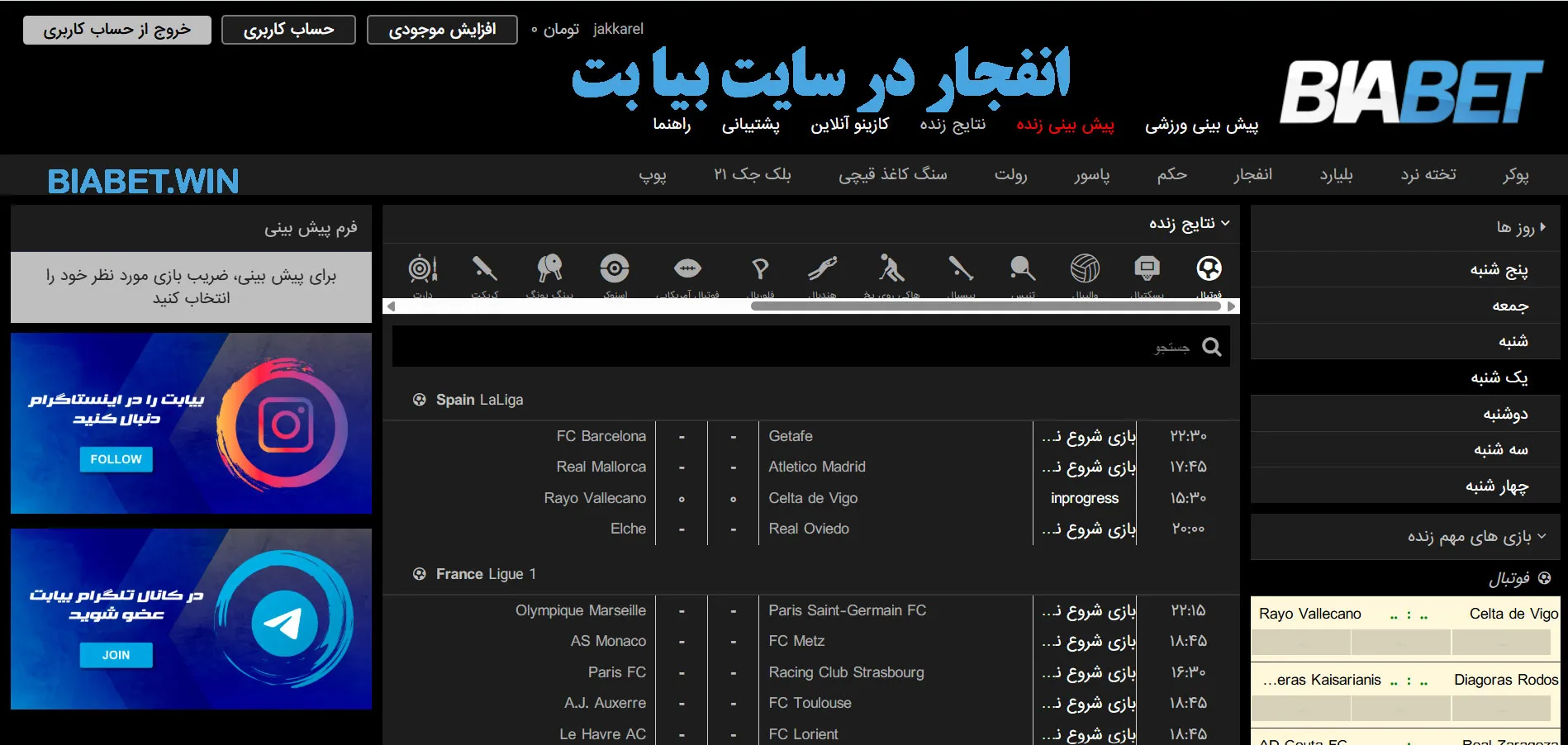The width and height of the screenshot is (1568, 745).
Task: Select the Snooker sport icon
Action: [x=613, y=268]
